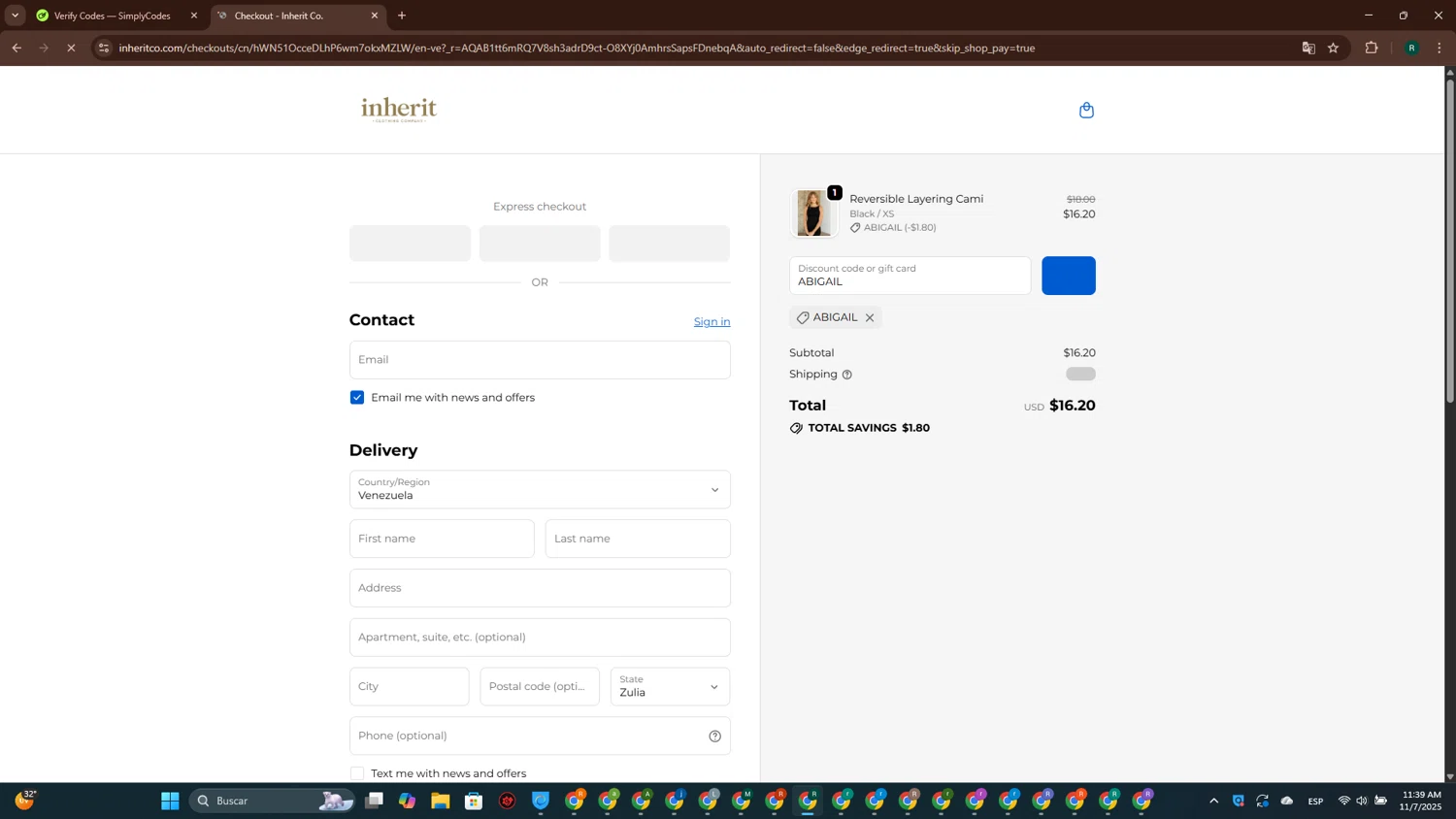Open a new browser tab
The width and height of the screenshot is (1456, 819).
(x=402, y=16)
